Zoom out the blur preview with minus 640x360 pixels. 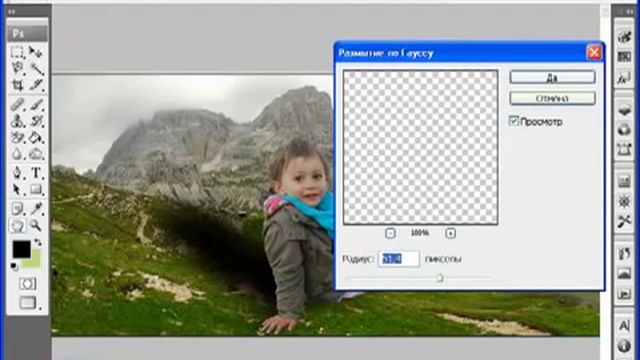(x=390, y=233)
